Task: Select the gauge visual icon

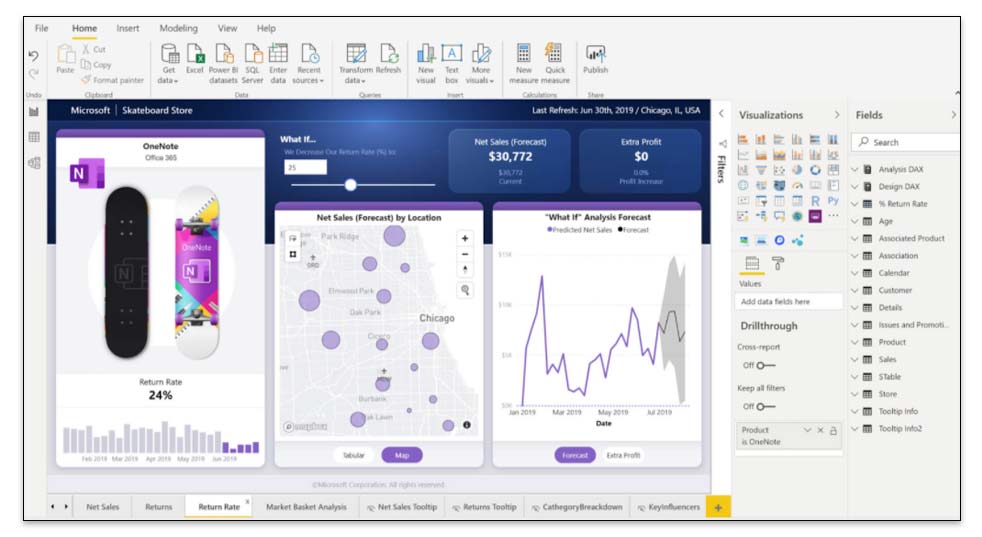Action: [797, 185]
